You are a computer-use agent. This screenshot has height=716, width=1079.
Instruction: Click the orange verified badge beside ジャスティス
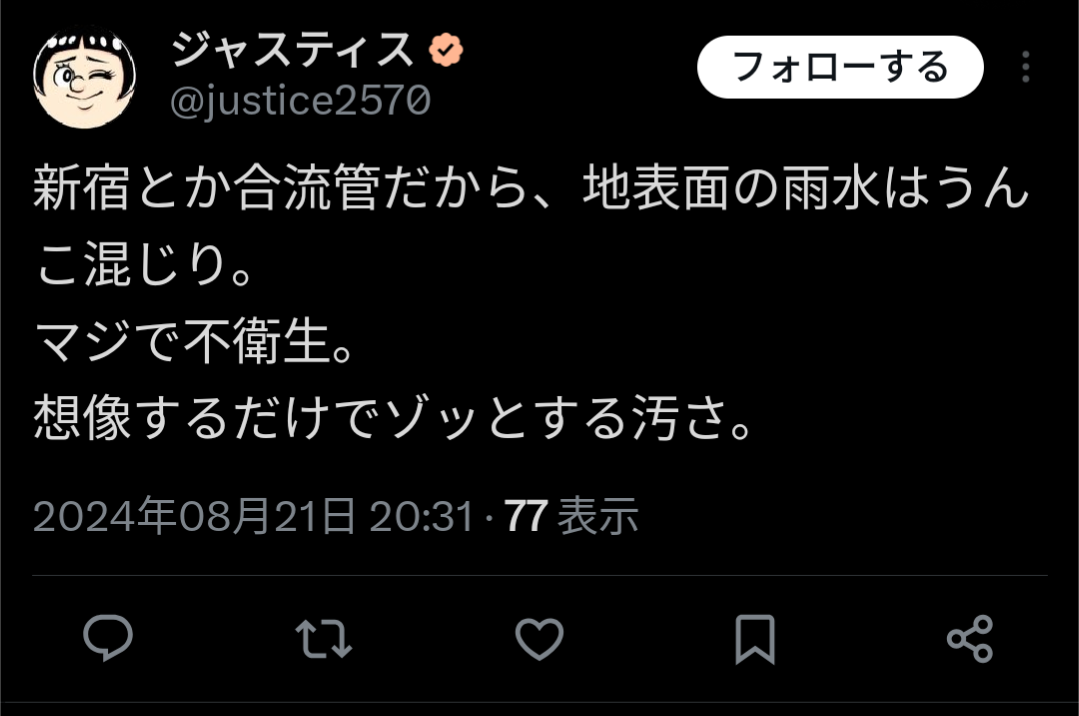tap(446, 50)
